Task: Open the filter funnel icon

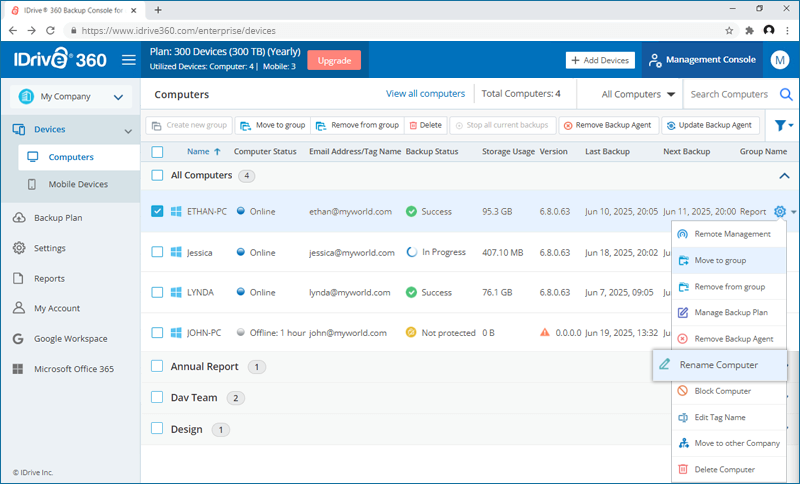Action: pyautogui.click(x=780, y=125)
